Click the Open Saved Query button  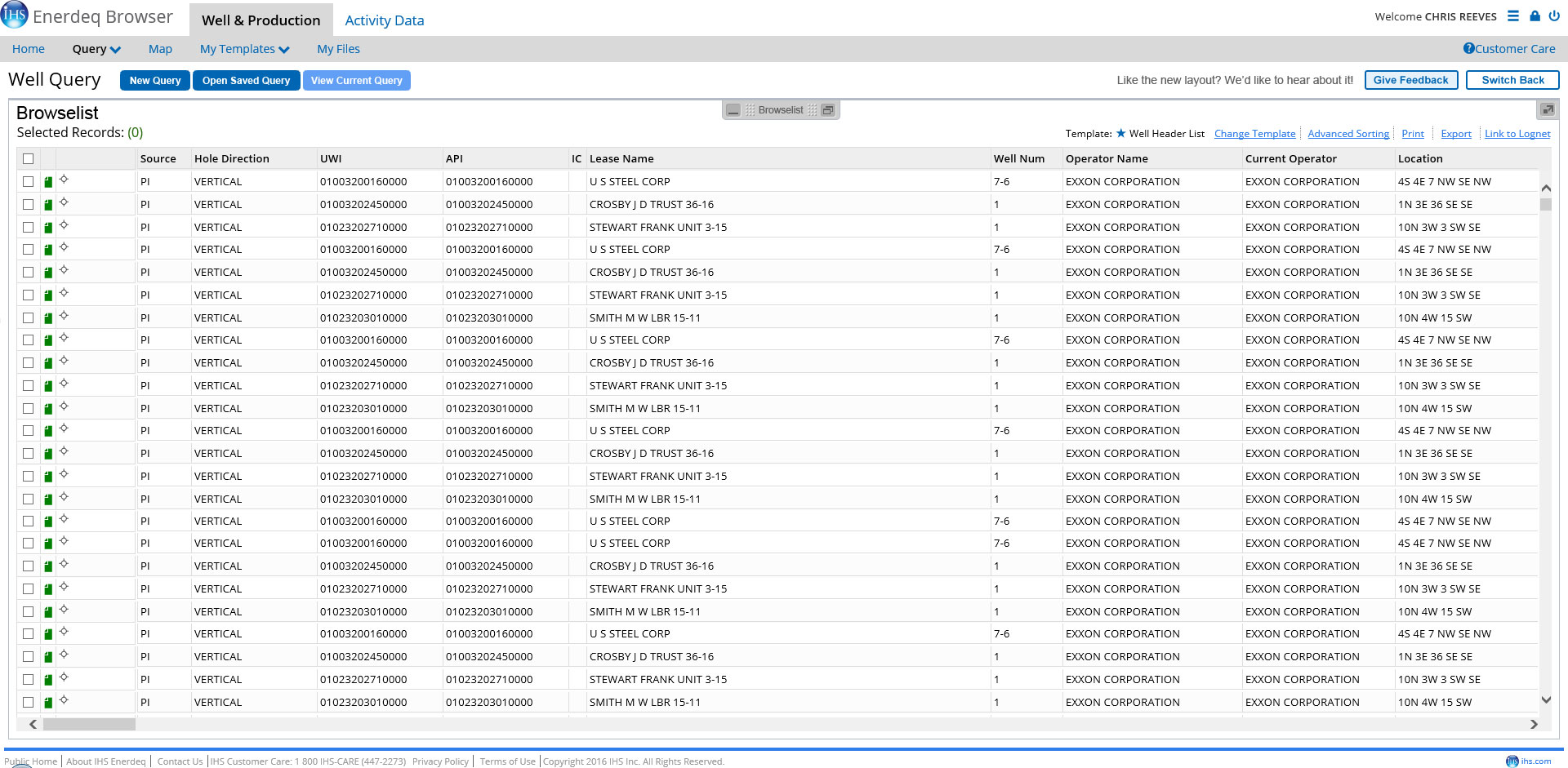247,81
